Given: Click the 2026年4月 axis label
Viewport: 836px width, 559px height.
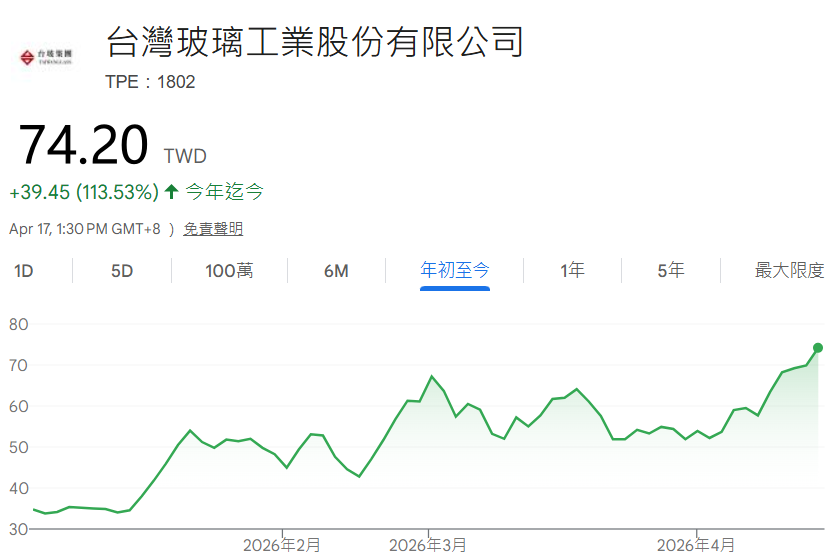Looking at the screenshot, I should (x=696, y=545).
